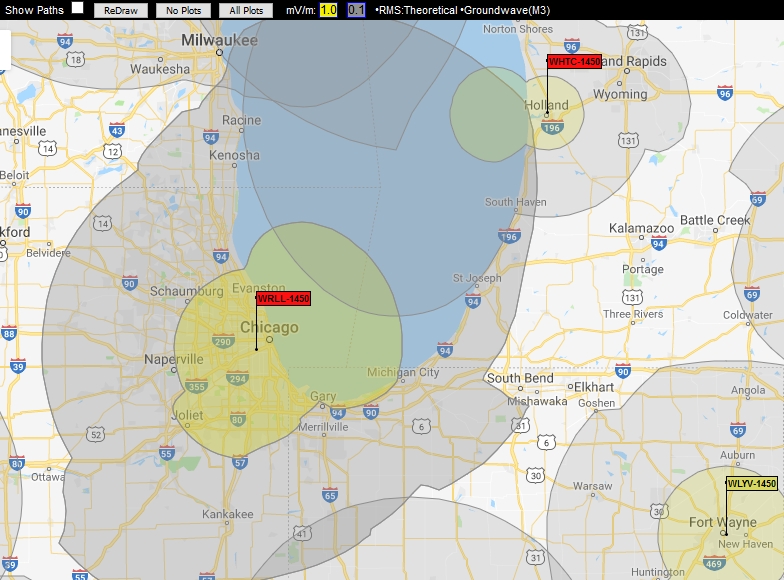Click the US Route 6 shield near Michigan City
Image resolution: width=784 pixels, height=580 pixels.
(421, 426)
